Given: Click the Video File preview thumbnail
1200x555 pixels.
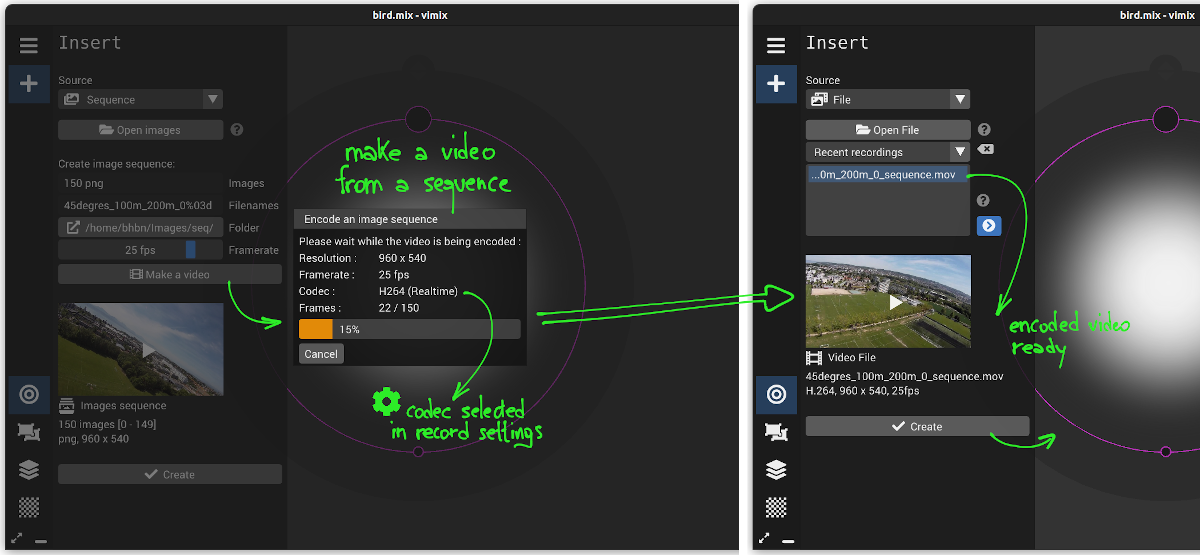Looking at the screenshot, I should click(x=887, y=301).
